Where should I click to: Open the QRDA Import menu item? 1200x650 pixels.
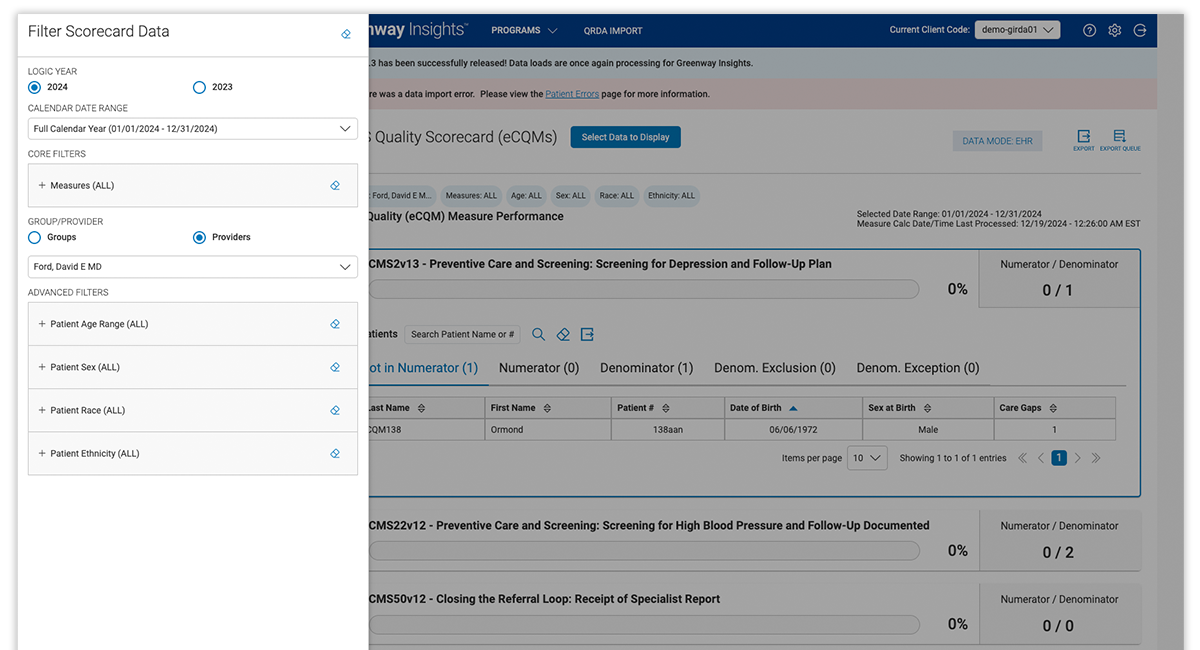(x=612, y=31)
